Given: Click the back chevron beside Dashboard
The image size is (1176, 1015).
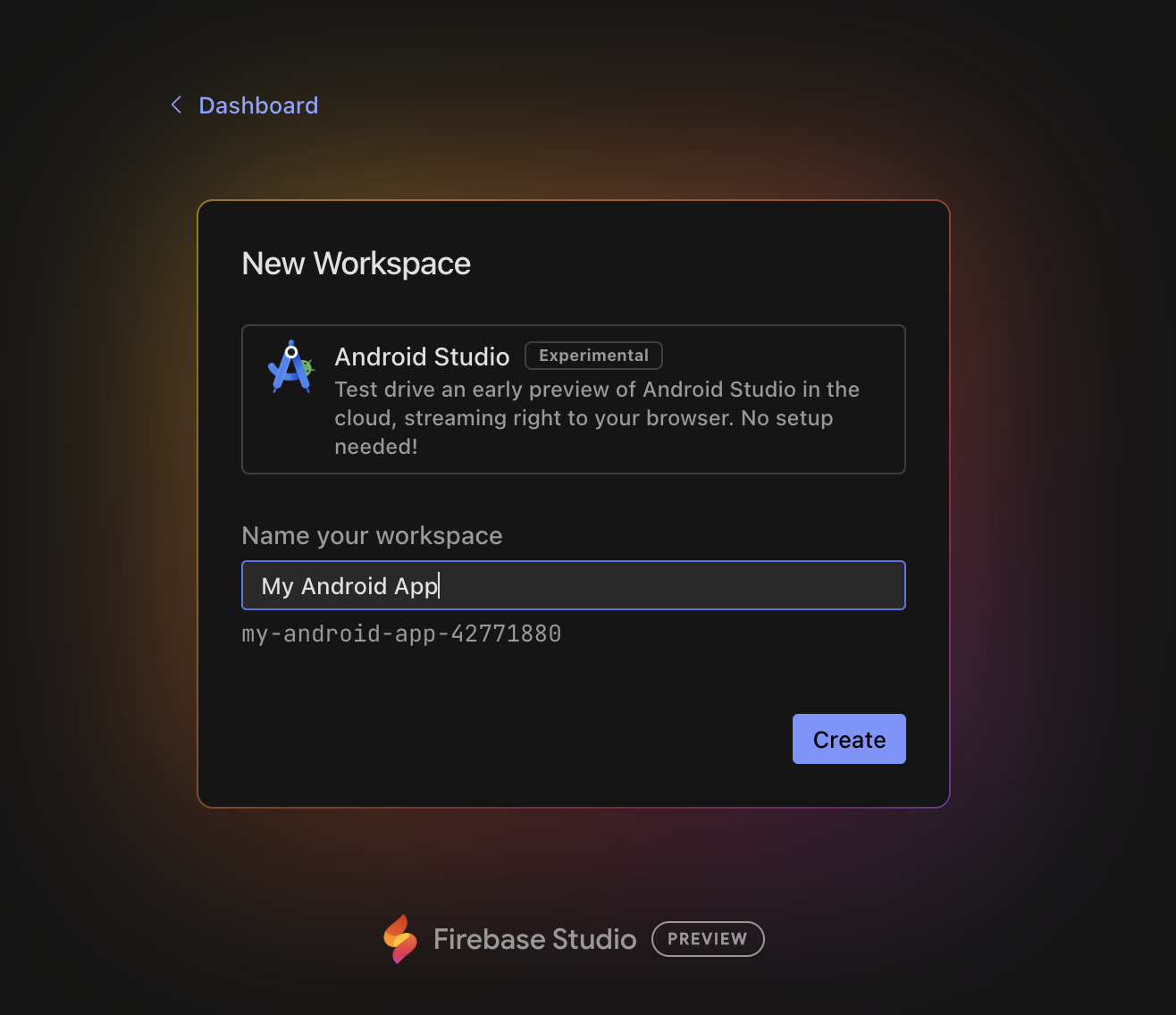Looking at the screenshot, I should [x=176, y=105].
